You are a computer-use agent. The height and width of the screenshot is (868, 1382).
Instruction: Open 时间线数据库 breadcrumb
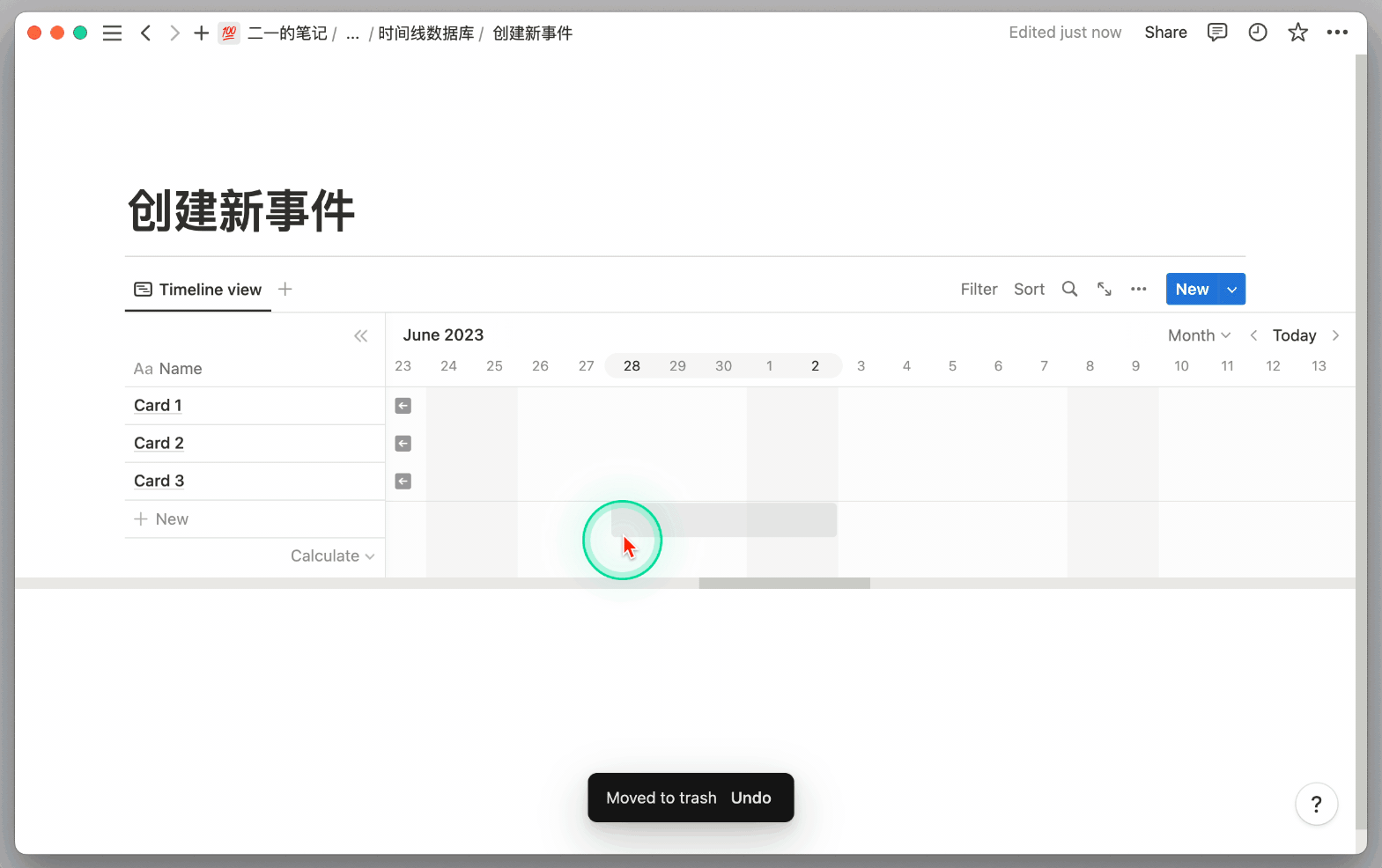[x=426, y=33]
